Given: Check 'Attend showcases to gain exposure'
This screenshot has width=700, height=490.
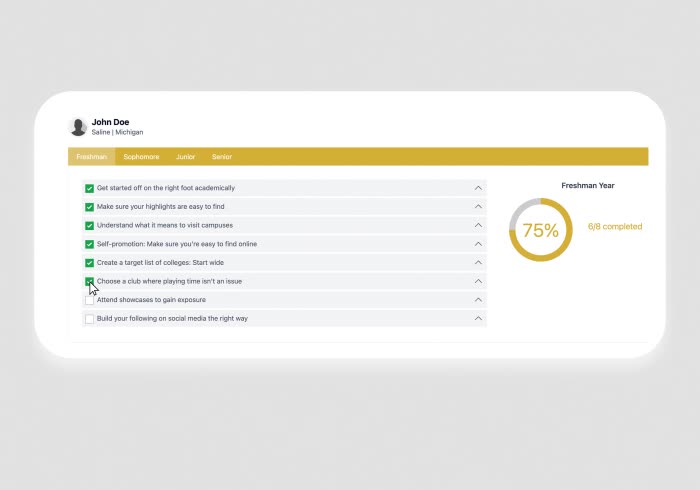Looking at the screenshot, I should coord(89,300).
